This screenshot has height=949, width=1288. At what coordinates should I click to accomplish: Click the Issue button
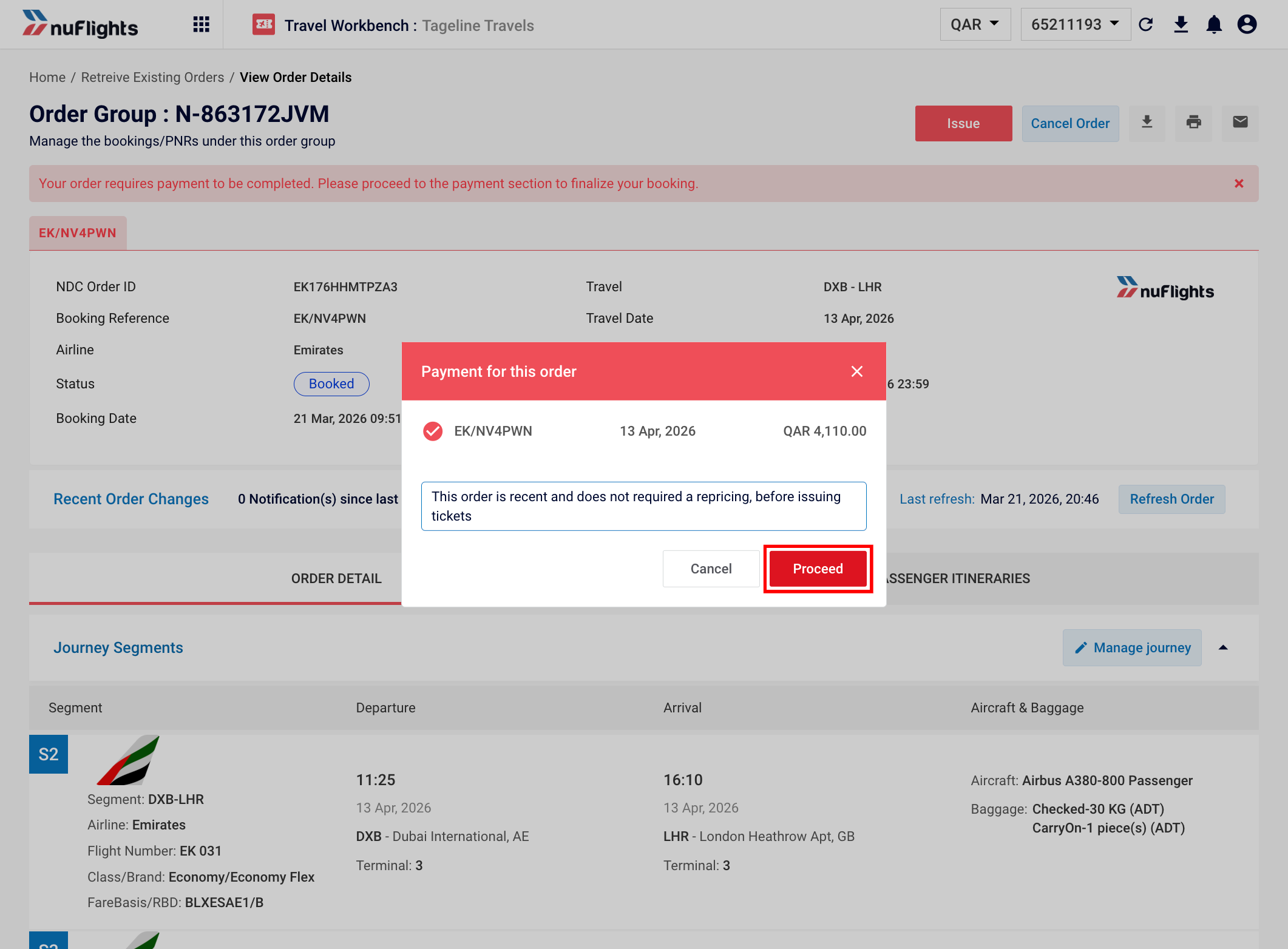coord(963,123)
